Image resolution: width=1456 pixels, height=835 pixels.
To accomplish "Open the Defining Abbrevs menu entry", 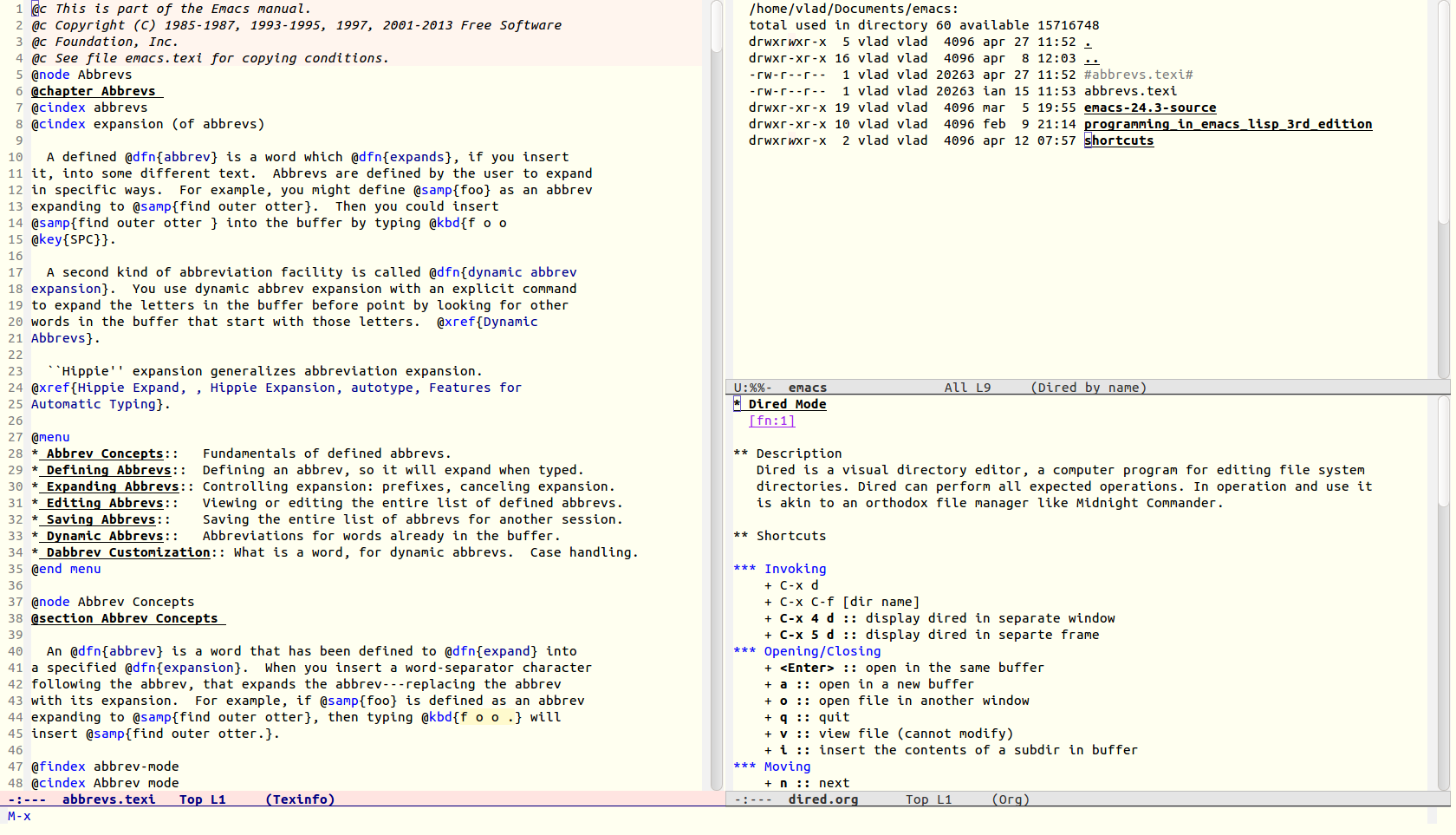I will (108, 470).
